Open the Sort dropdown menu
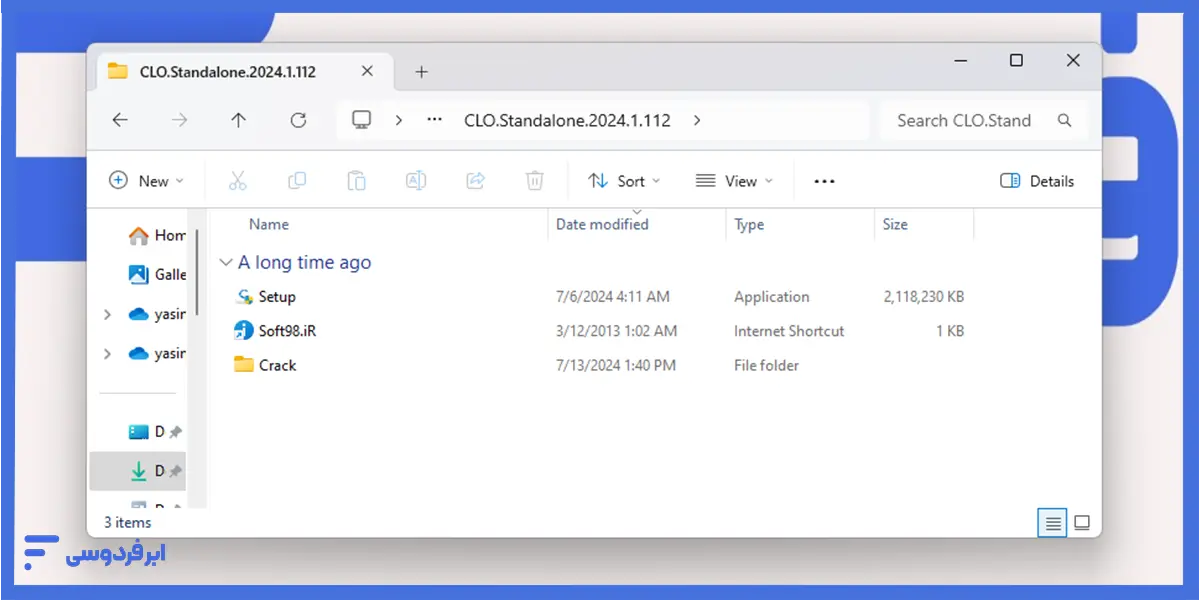 [x=625, y=181]
